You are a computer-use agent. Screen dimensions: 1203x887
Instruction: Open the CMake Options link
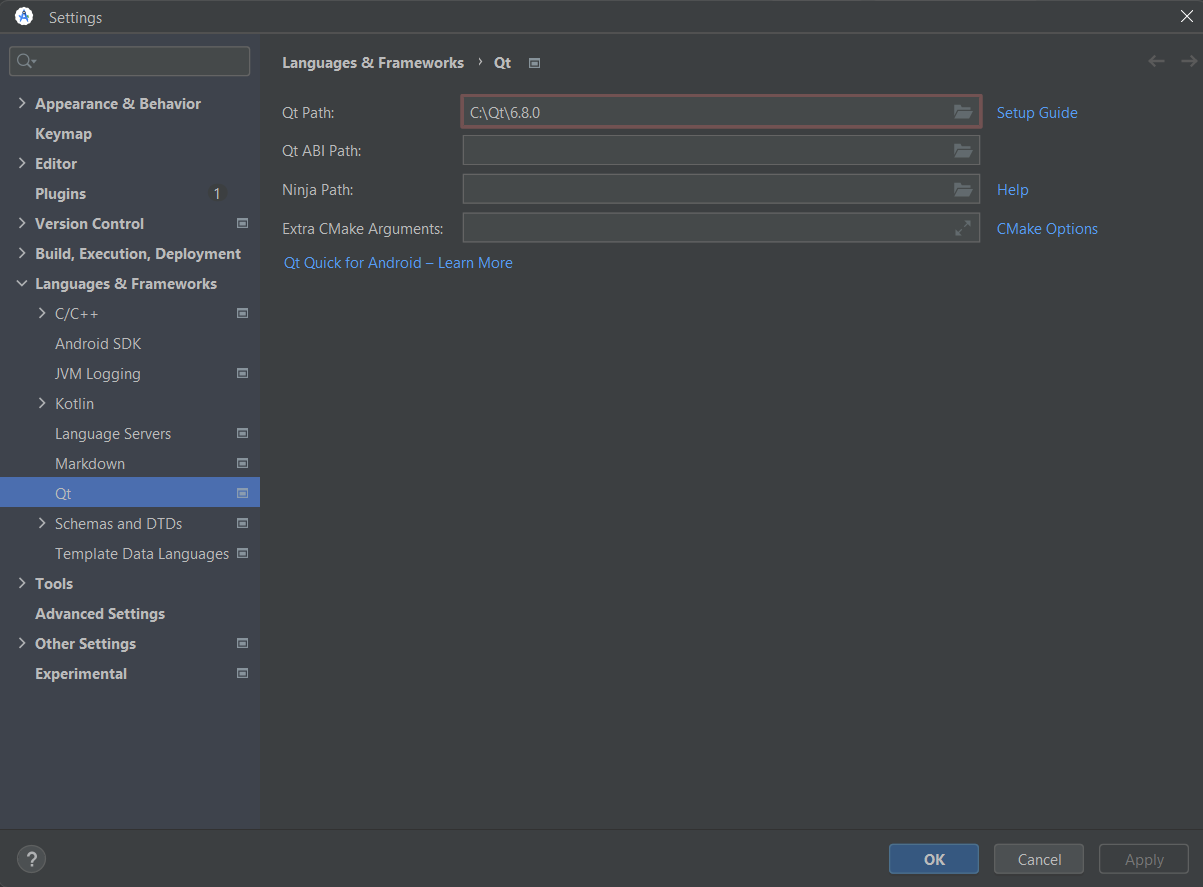tap(1047, 229)
